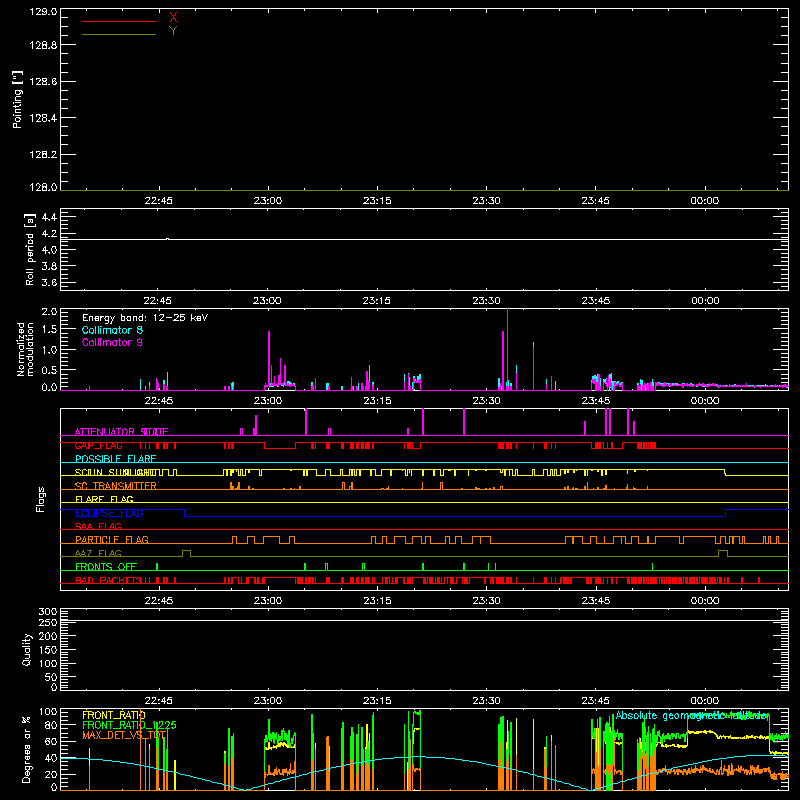Click the BAD_PACKETS flag label

(108, 580)
